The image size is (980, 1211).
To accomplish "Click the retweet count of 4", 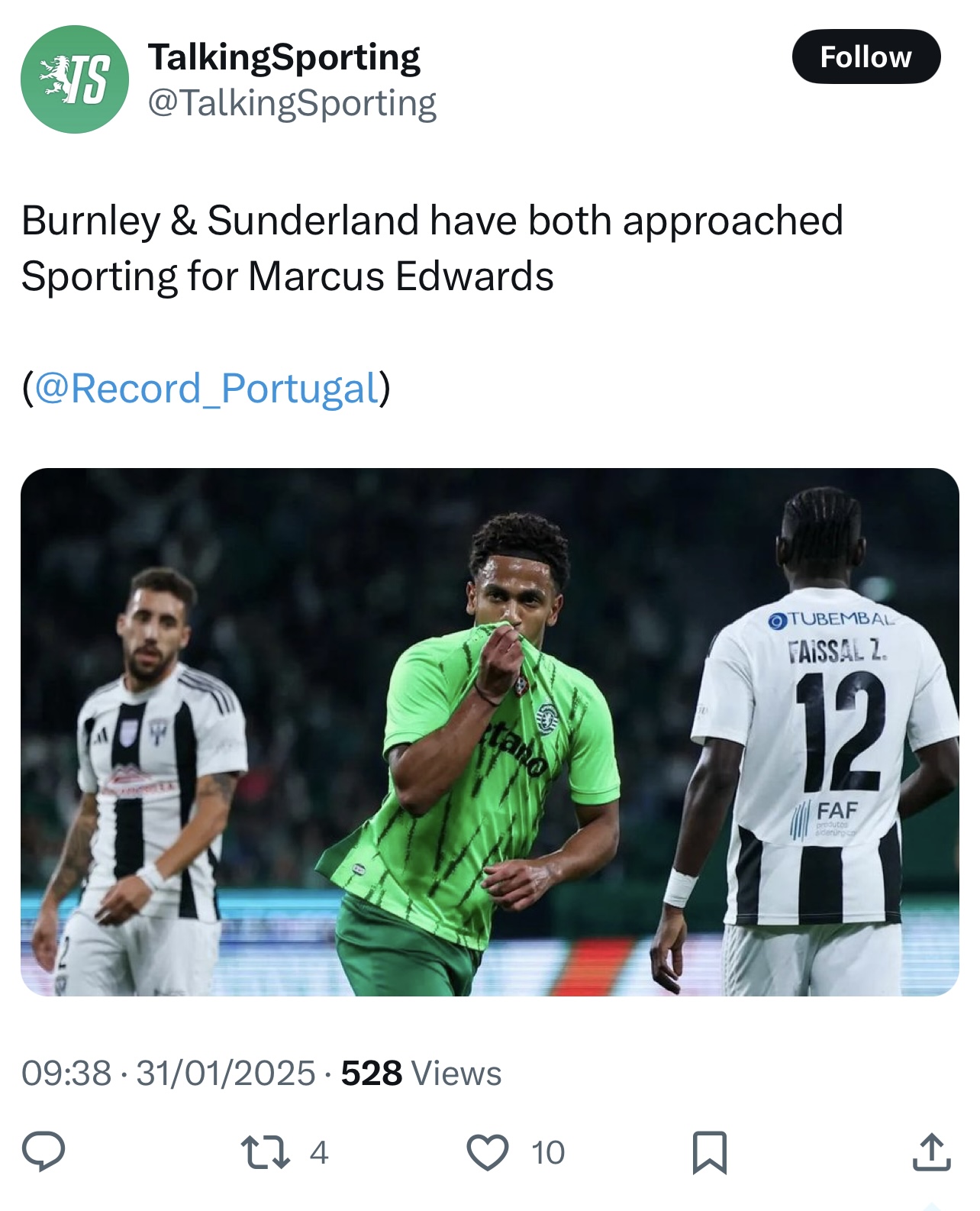I will (319, 1152).
